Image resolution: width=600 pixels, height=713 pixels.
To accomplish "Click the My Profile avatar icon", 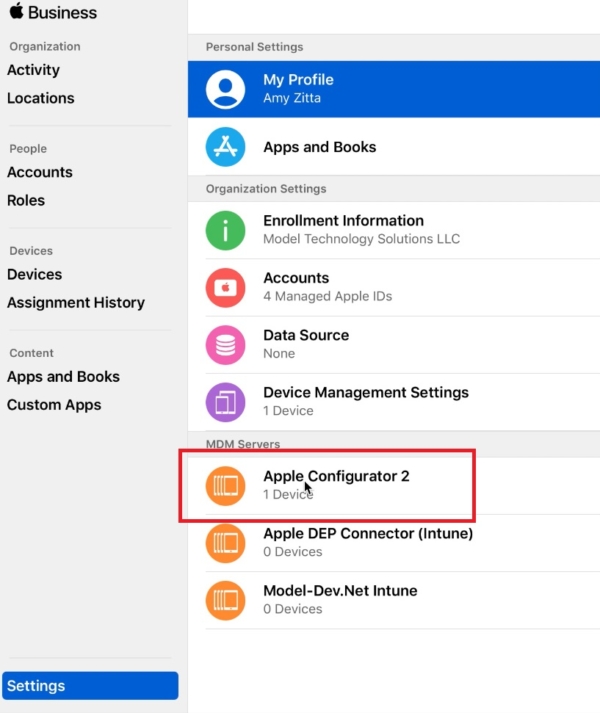I will (225, 89).
